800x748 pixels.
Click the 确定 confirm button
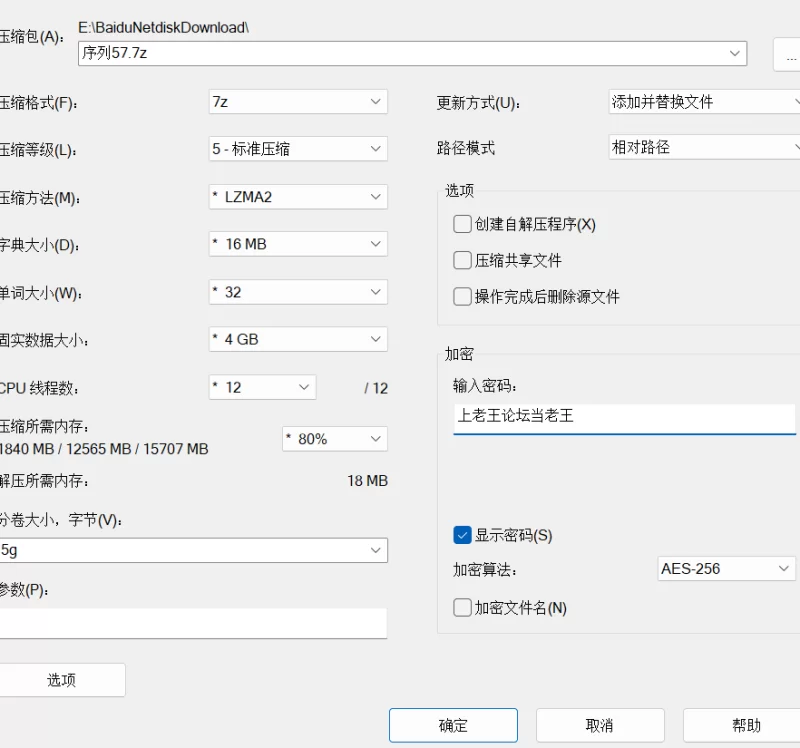click(453, 725)
